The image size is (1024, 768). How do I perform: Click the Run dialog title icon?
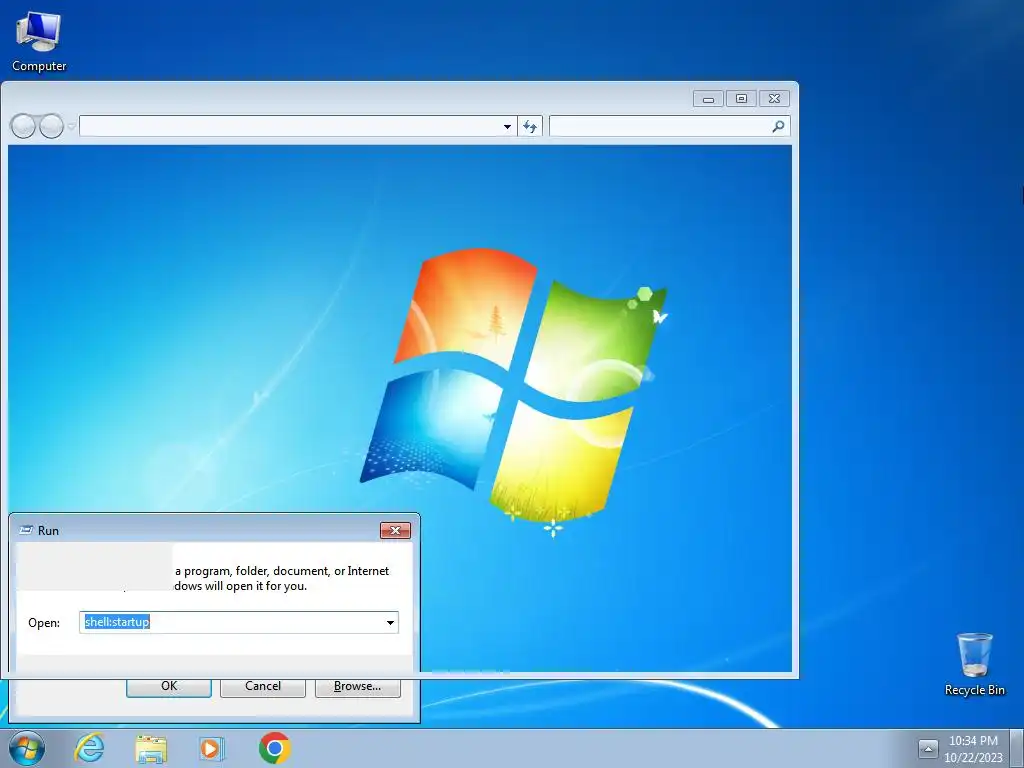[x=26, y=530]
